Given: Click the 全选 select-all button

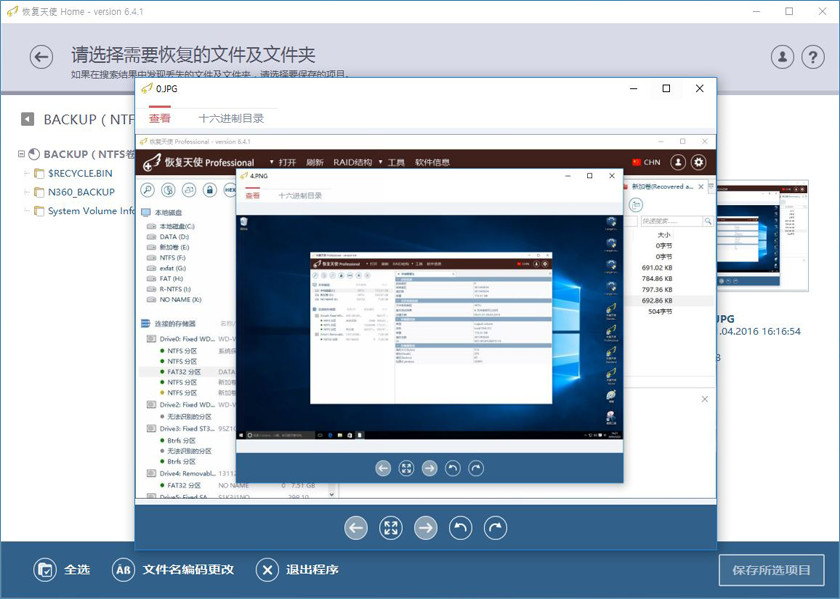Looking at the screenshot, I should (62, 570).
